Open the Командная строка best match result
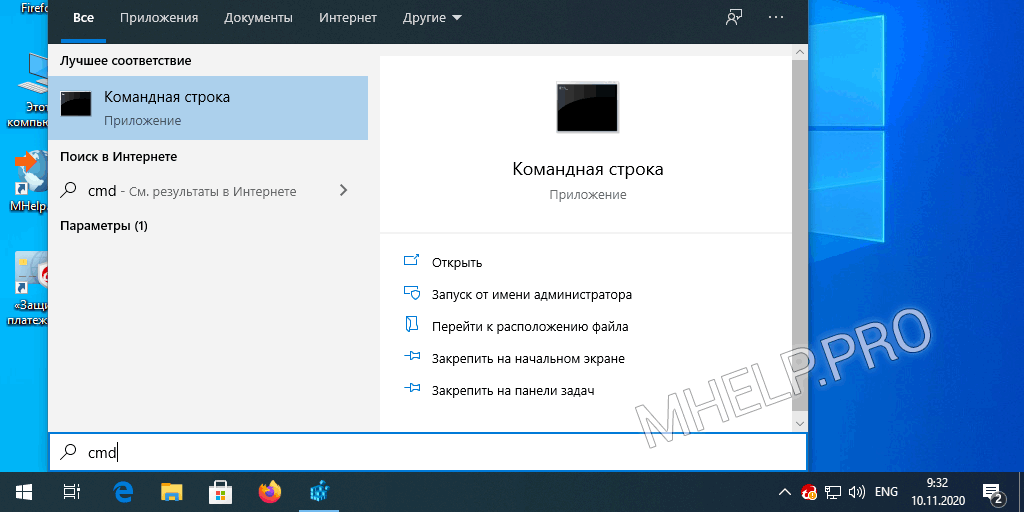This screenshot has height=512, width=1024. (x=208, y=108)
